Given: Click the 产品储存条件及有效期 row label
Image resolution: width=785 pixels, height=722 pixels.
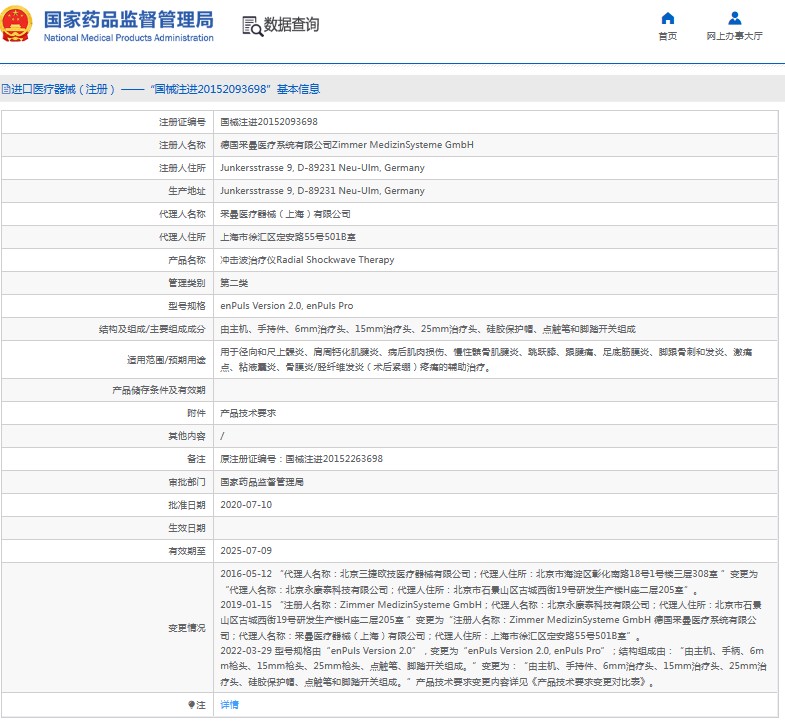Looking at the screenshot, I should point(159,390).
